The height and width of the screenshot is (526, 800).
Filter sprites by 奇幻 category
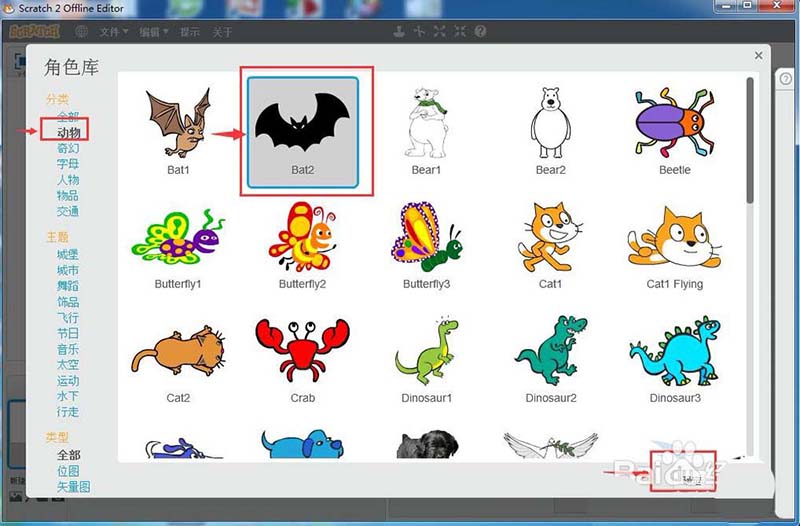click(68, 148)
